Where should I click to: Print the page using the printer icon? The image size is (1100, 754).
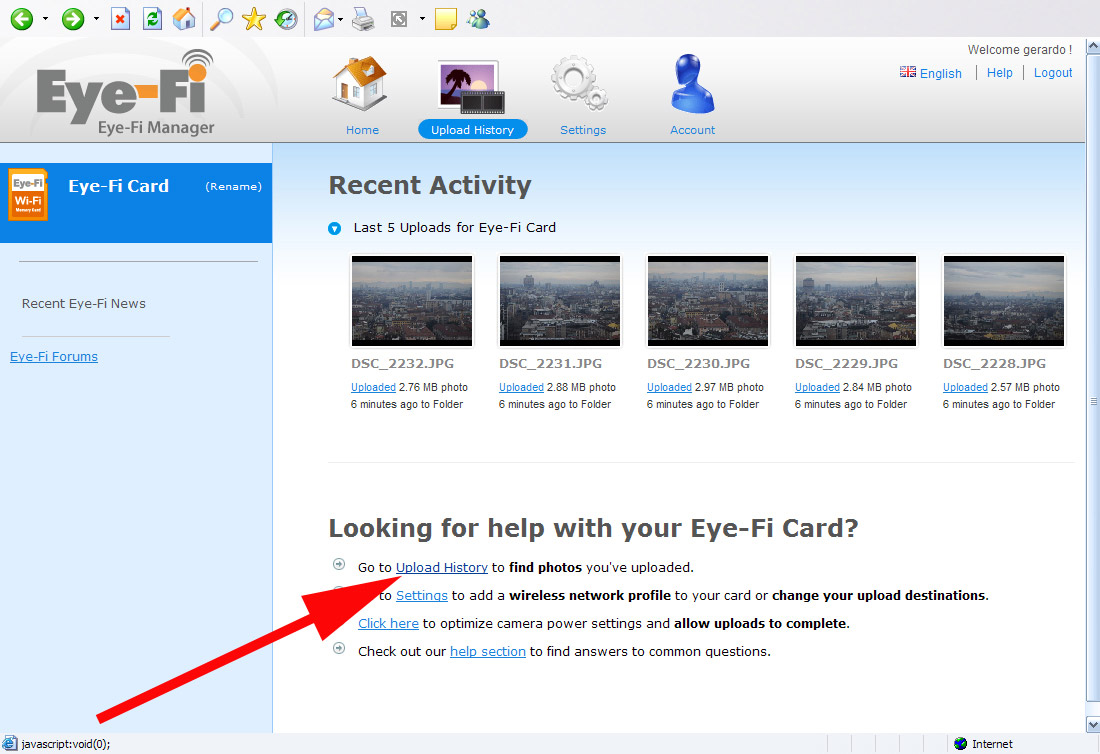click(x=363, y=19)
